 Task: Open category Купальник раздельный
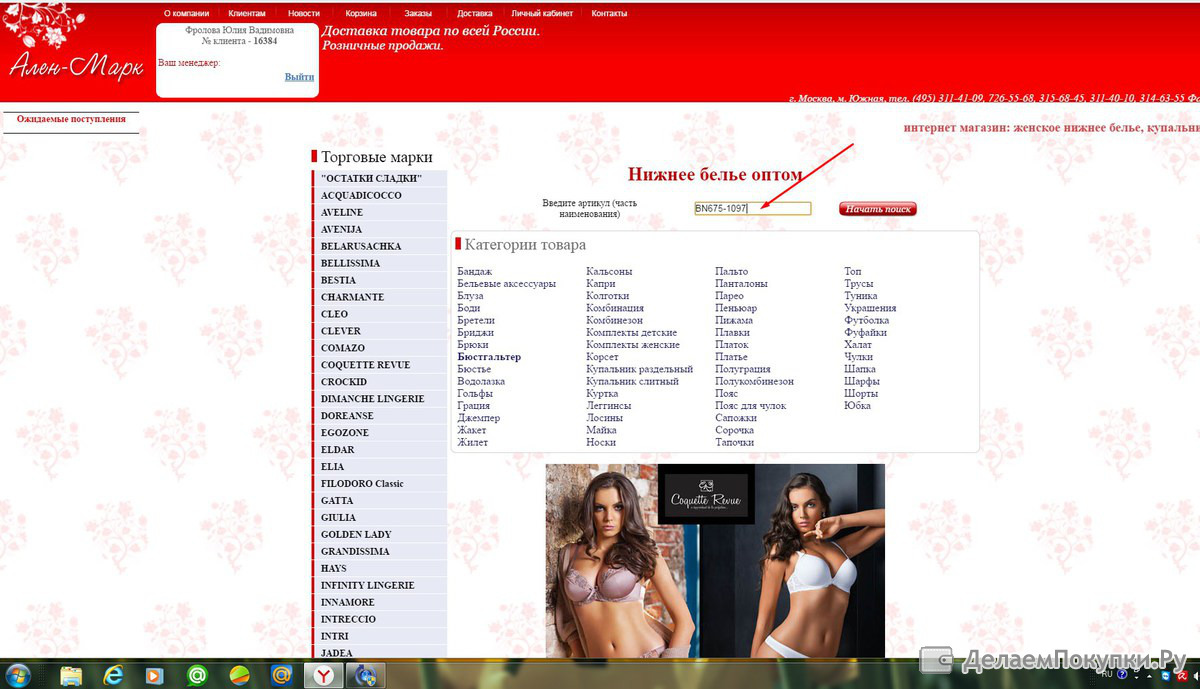639,369
